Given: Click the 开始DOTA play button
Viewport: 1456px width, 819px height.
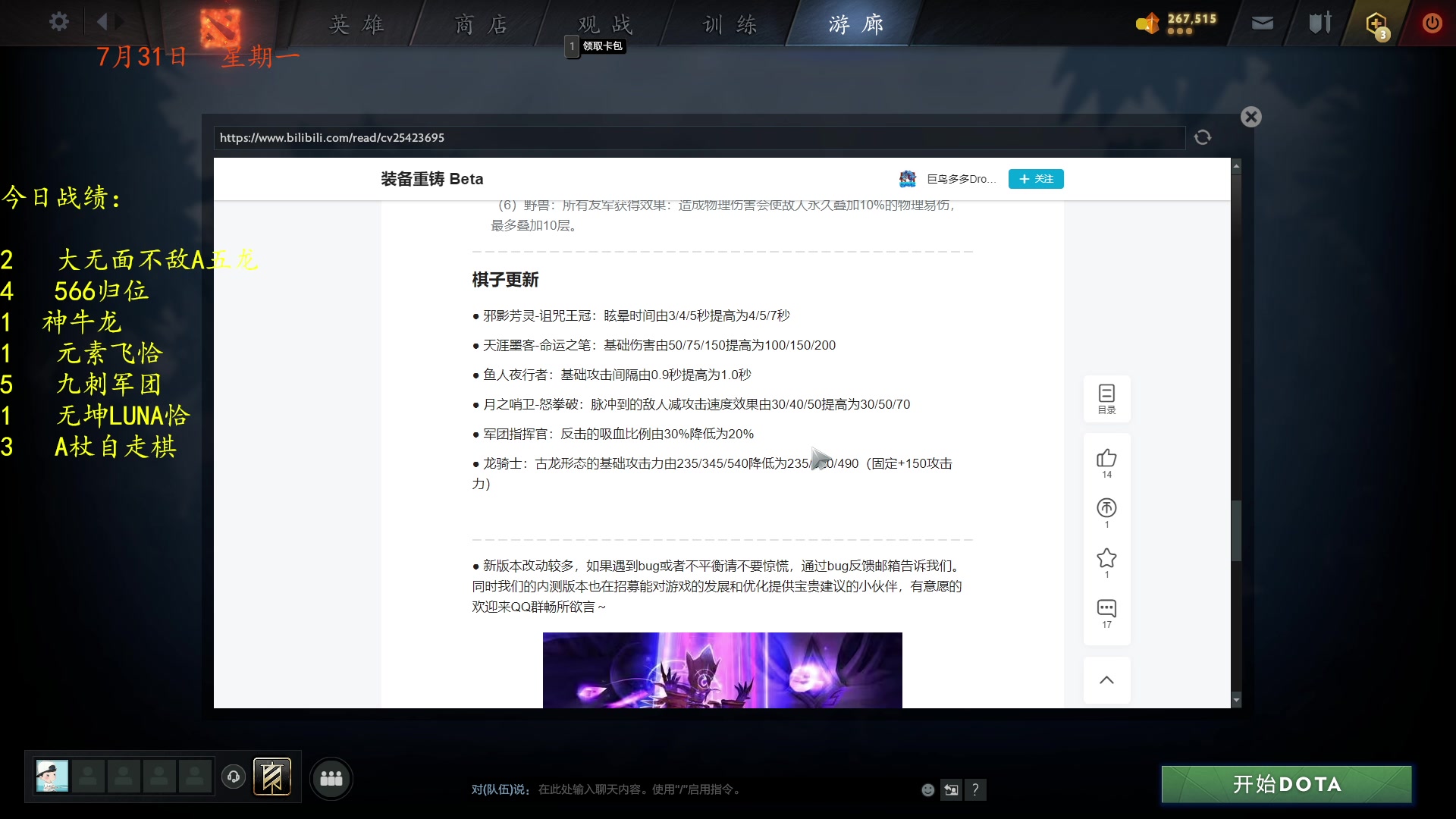Looking at the screenshot, I should point(1287,784).
